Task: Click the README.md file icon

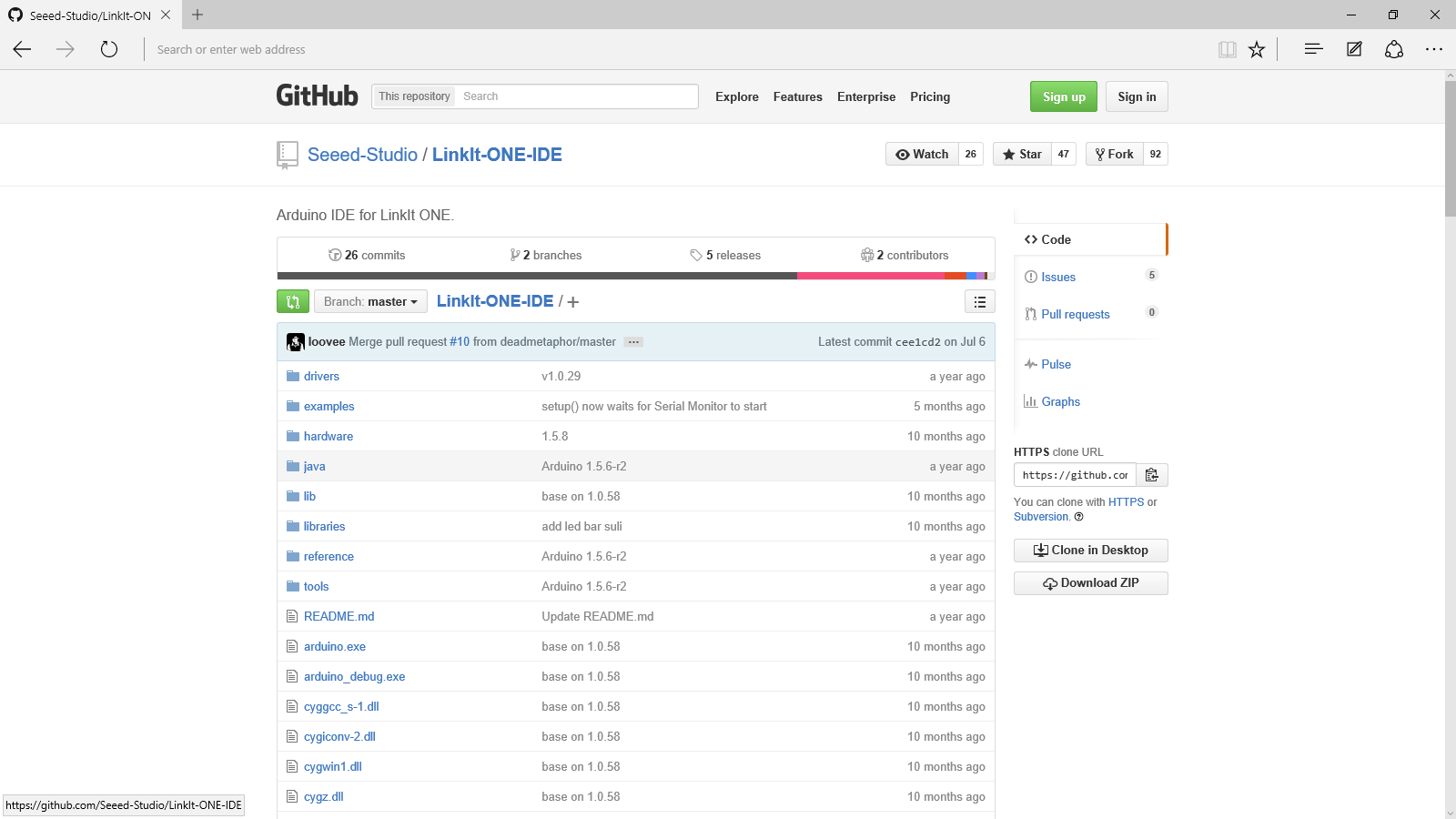Action: pos(292,616)
